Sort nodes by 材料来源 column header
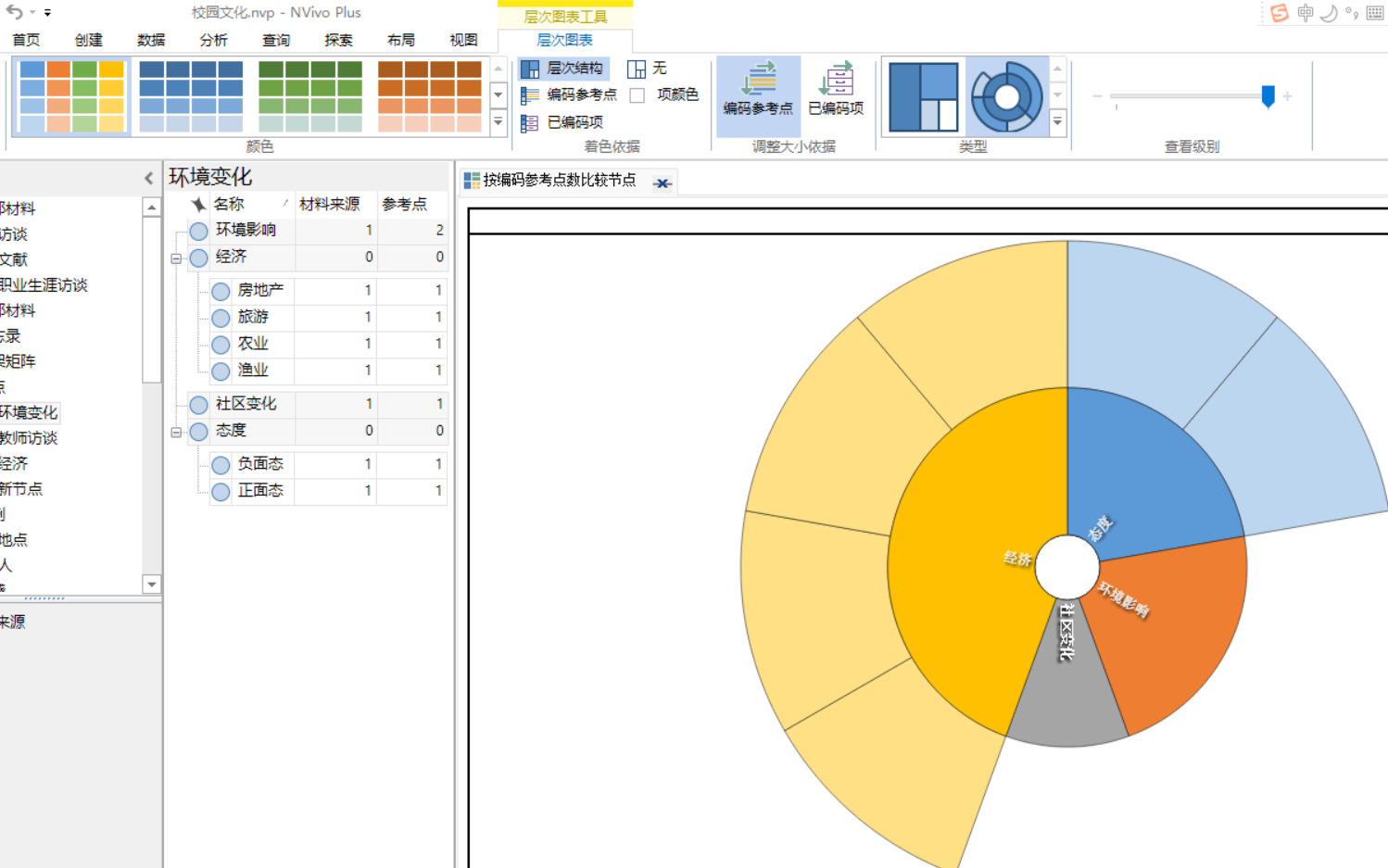 click(x=330, y=204)
